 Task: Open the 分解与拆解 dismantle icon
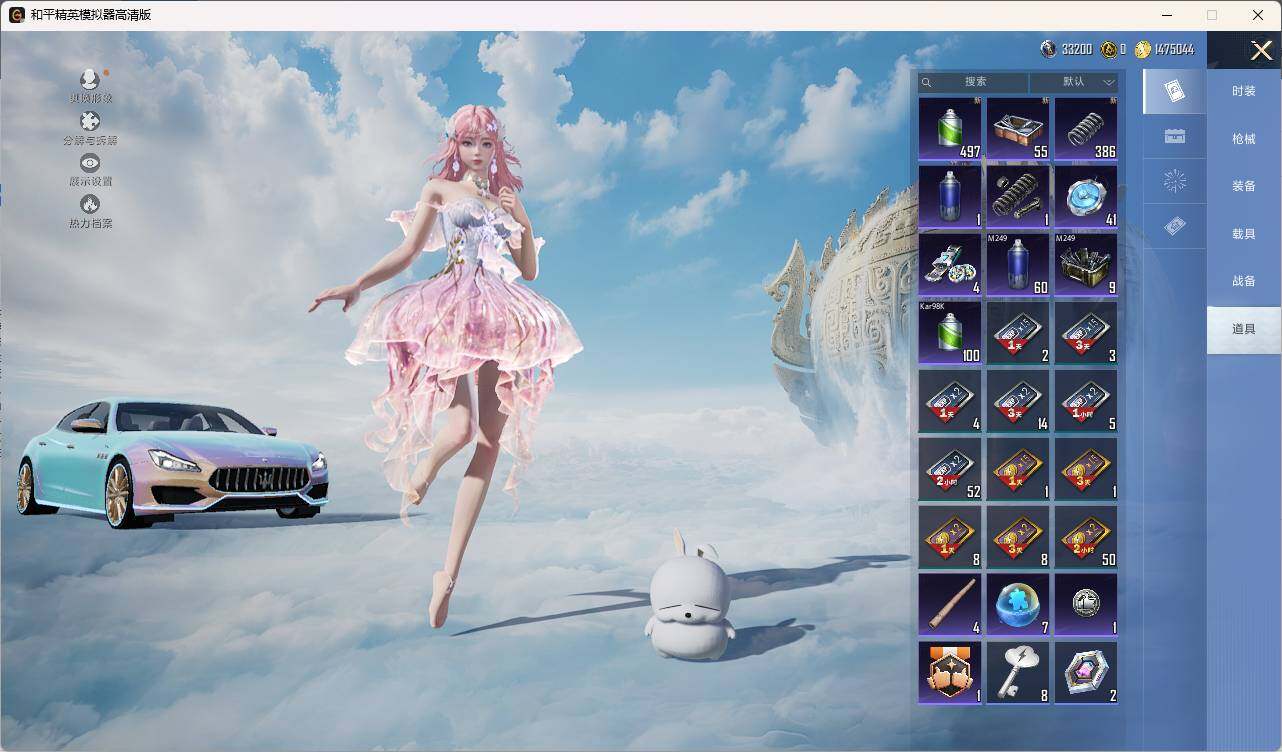tap(90, 121)
